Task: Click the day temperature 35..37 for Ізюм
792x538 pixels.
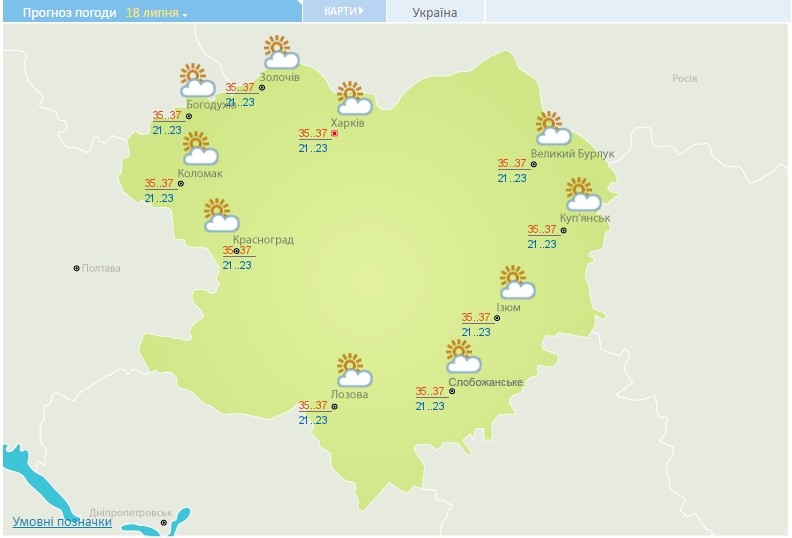Action: click(476, 317)
